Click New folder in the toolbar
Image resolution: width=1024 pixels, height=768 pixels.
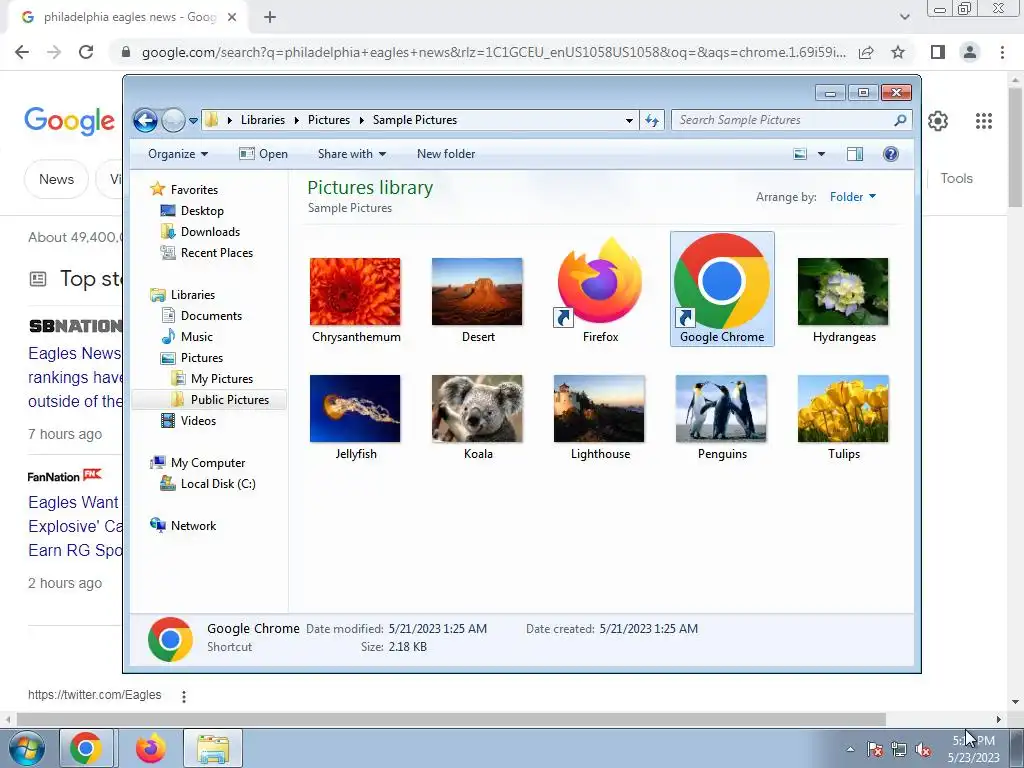pos(446,154)
